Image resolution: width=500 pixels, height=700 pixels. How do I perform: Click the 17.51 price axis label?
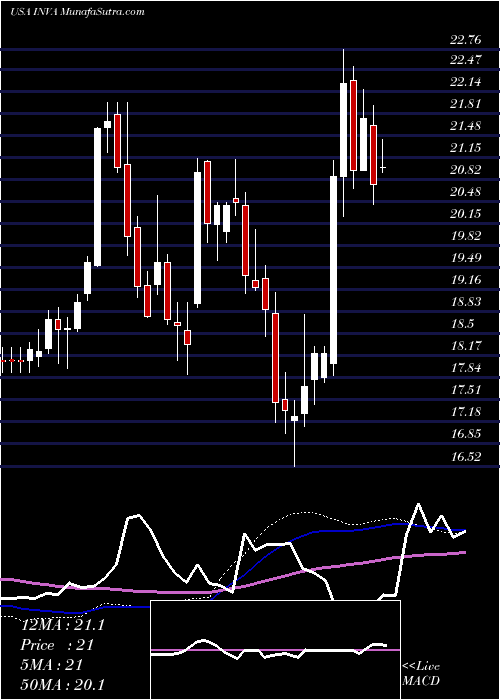click(x=466, y=390)
